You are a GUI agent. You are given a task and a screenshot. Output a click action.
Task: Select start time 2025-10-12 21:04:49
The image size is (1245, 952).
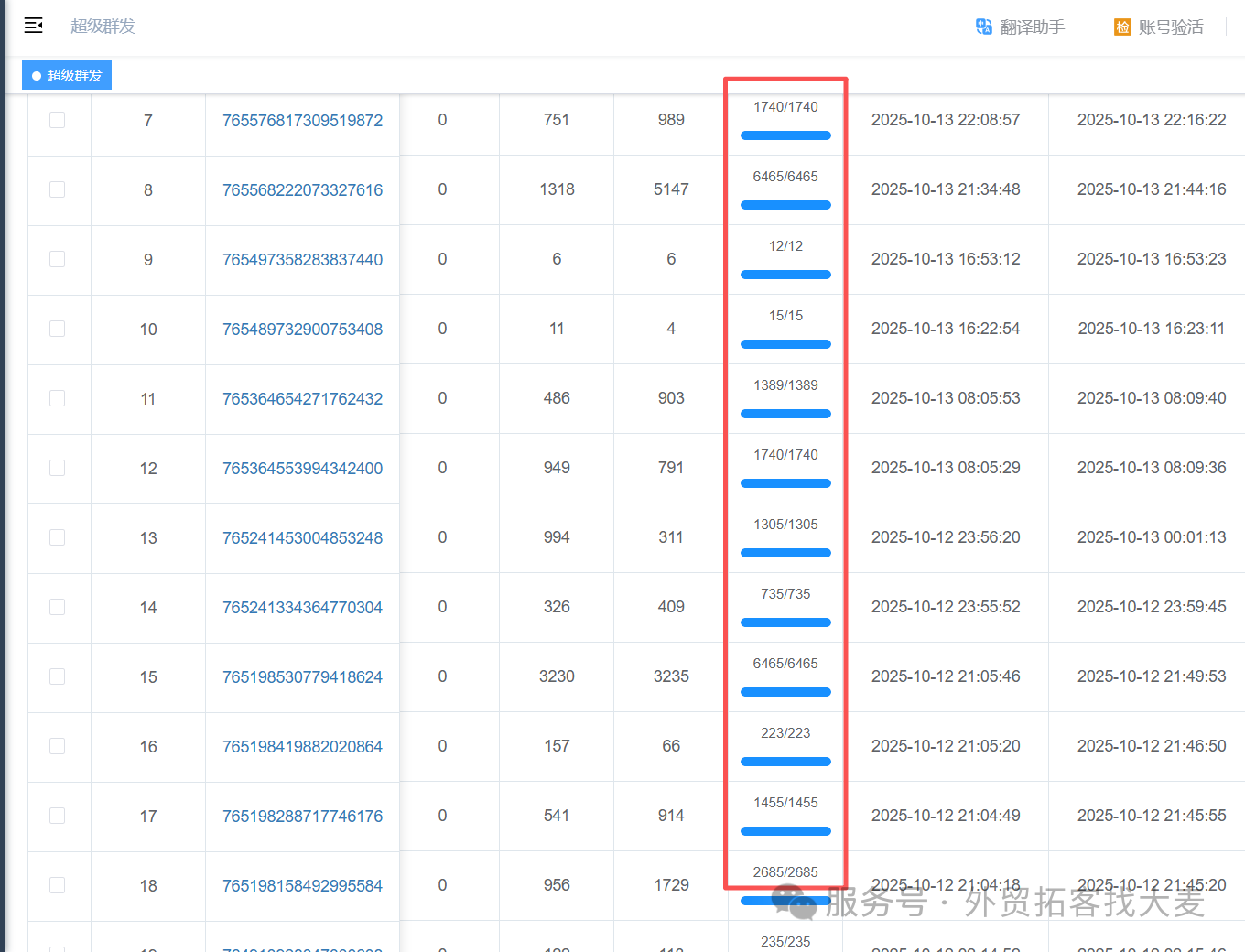point(946,816)
